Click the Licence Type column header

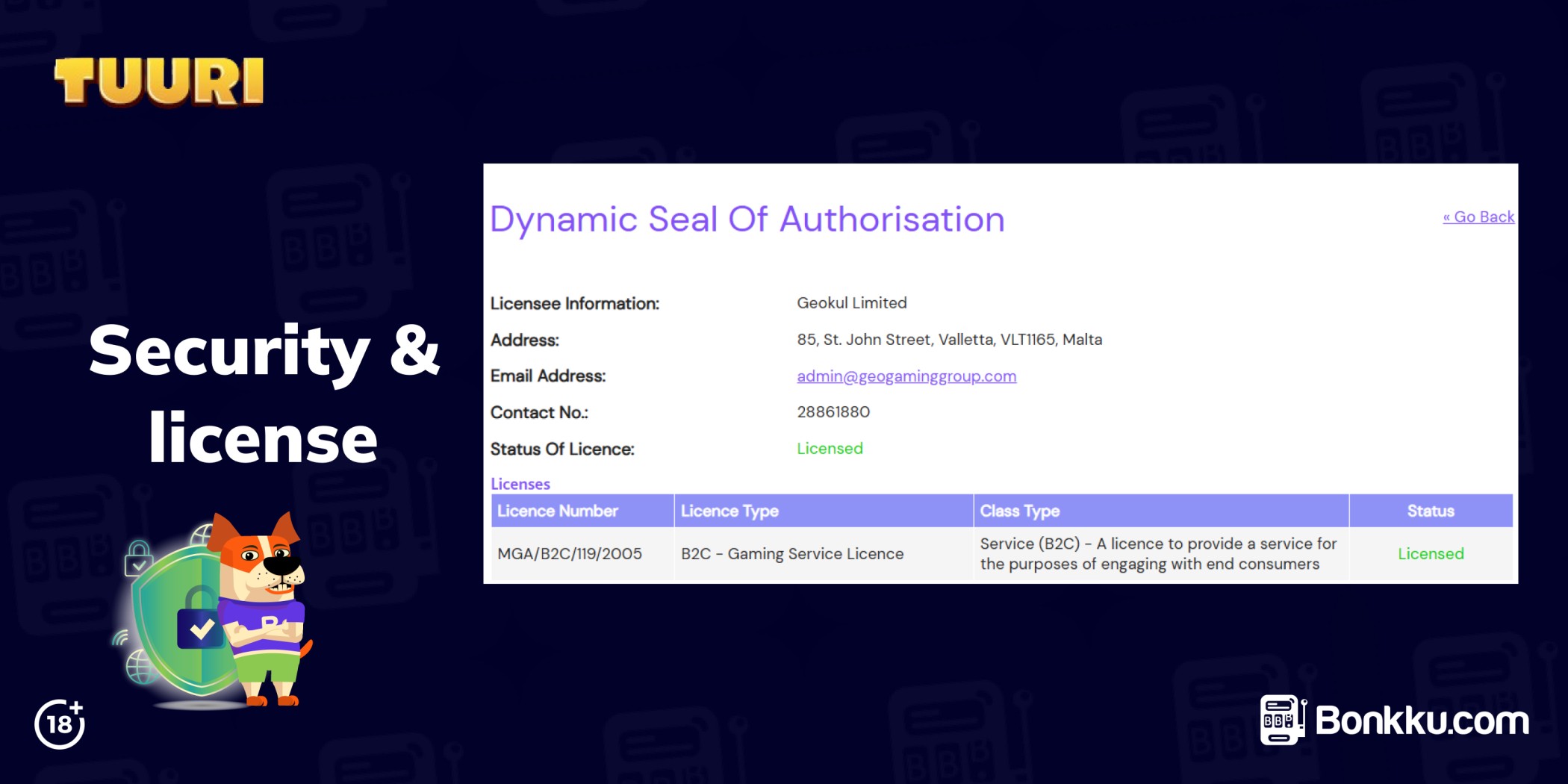coord(729,511)
